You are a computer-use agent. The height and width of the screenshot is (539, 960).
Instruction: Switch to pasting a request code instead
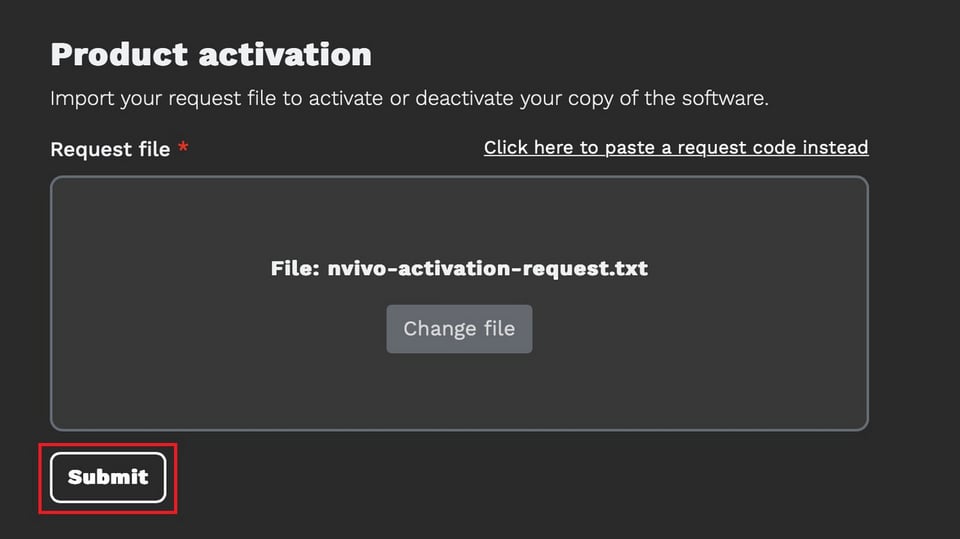point(676,148)
